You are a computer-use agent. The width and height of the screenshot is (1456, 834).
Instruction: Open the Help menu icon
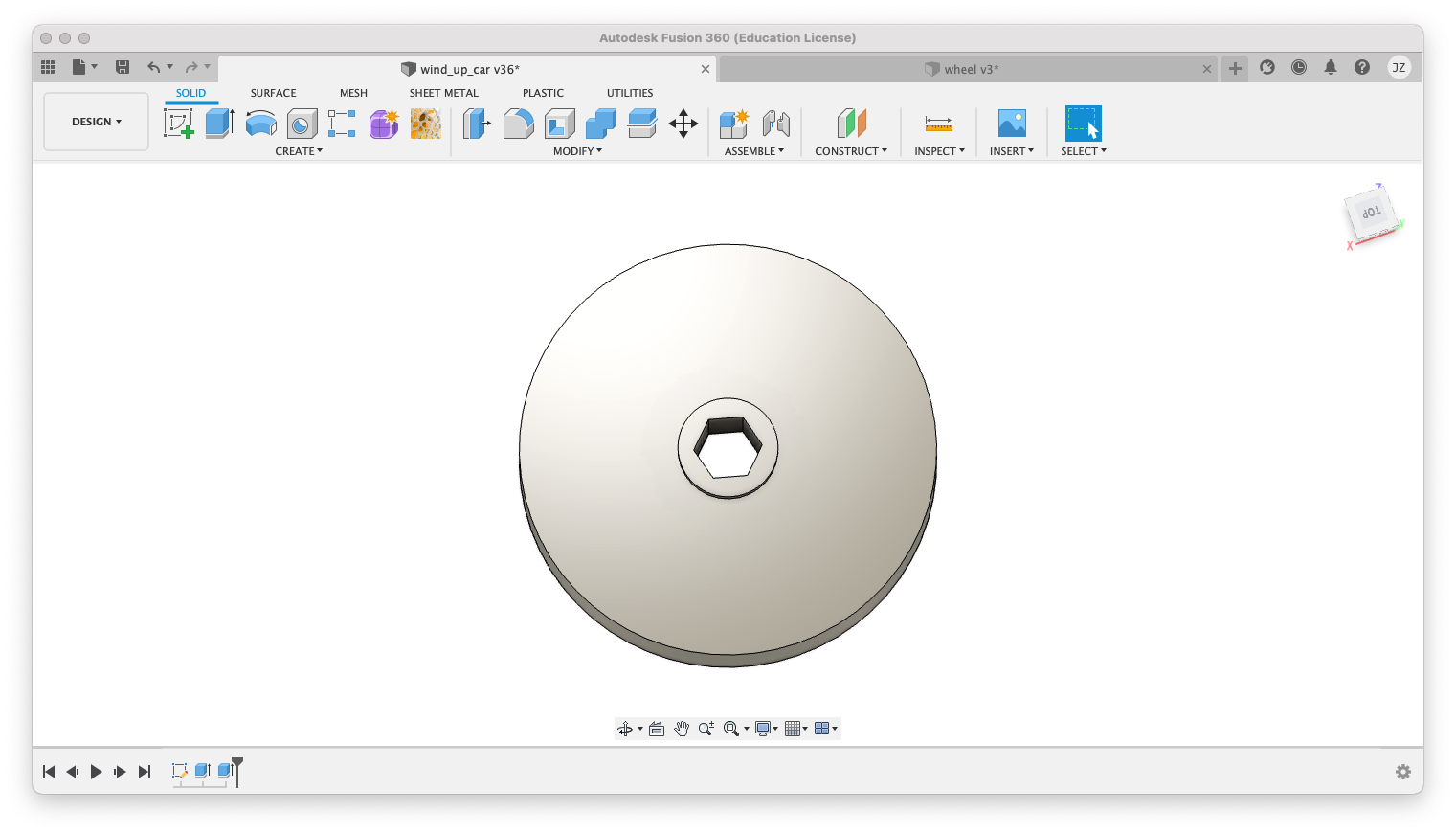click(x=1362, y=67)
